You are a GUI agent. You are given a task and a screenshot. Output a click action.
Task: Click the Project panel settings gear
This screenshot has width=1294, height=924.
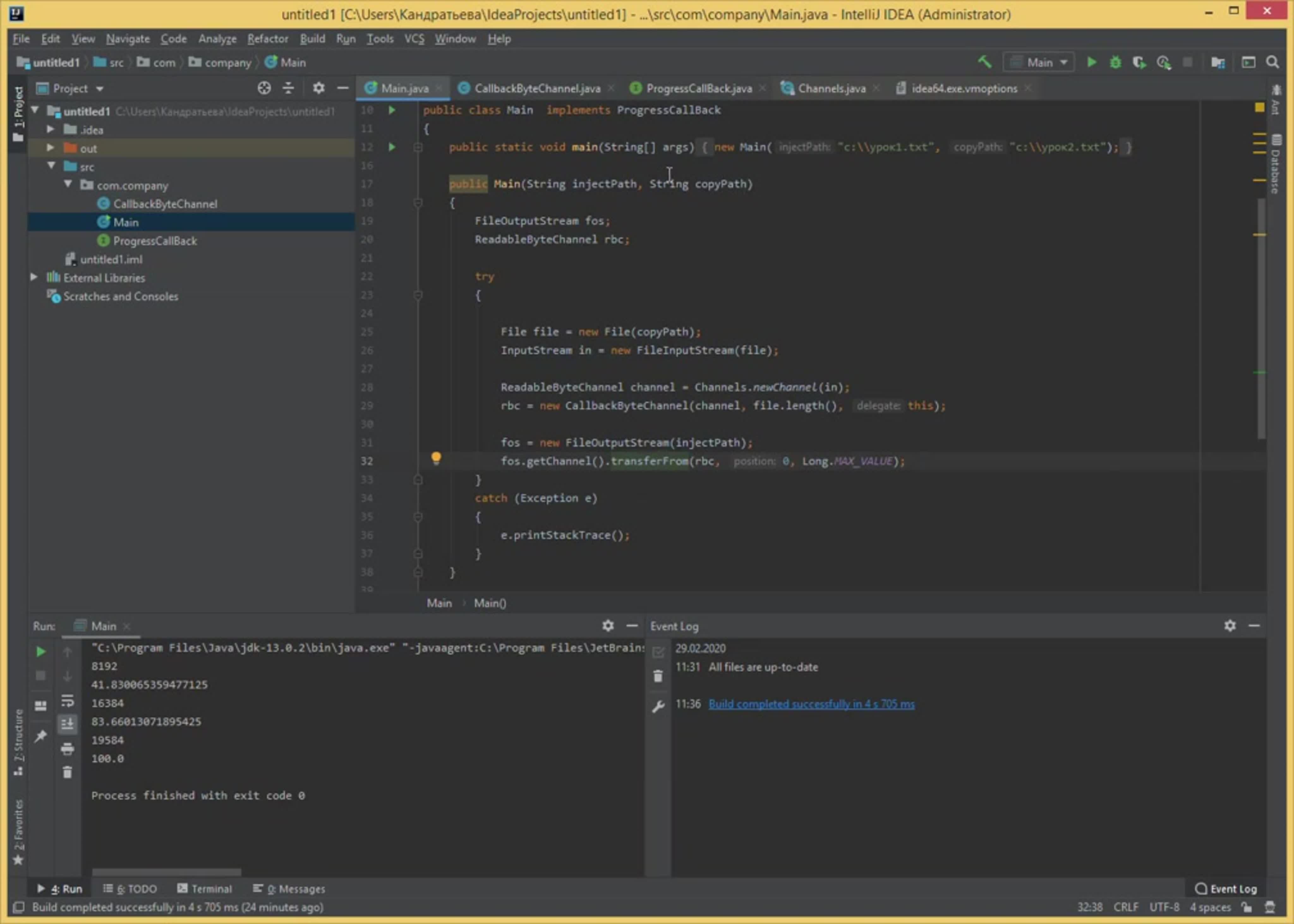pos(319,88)
